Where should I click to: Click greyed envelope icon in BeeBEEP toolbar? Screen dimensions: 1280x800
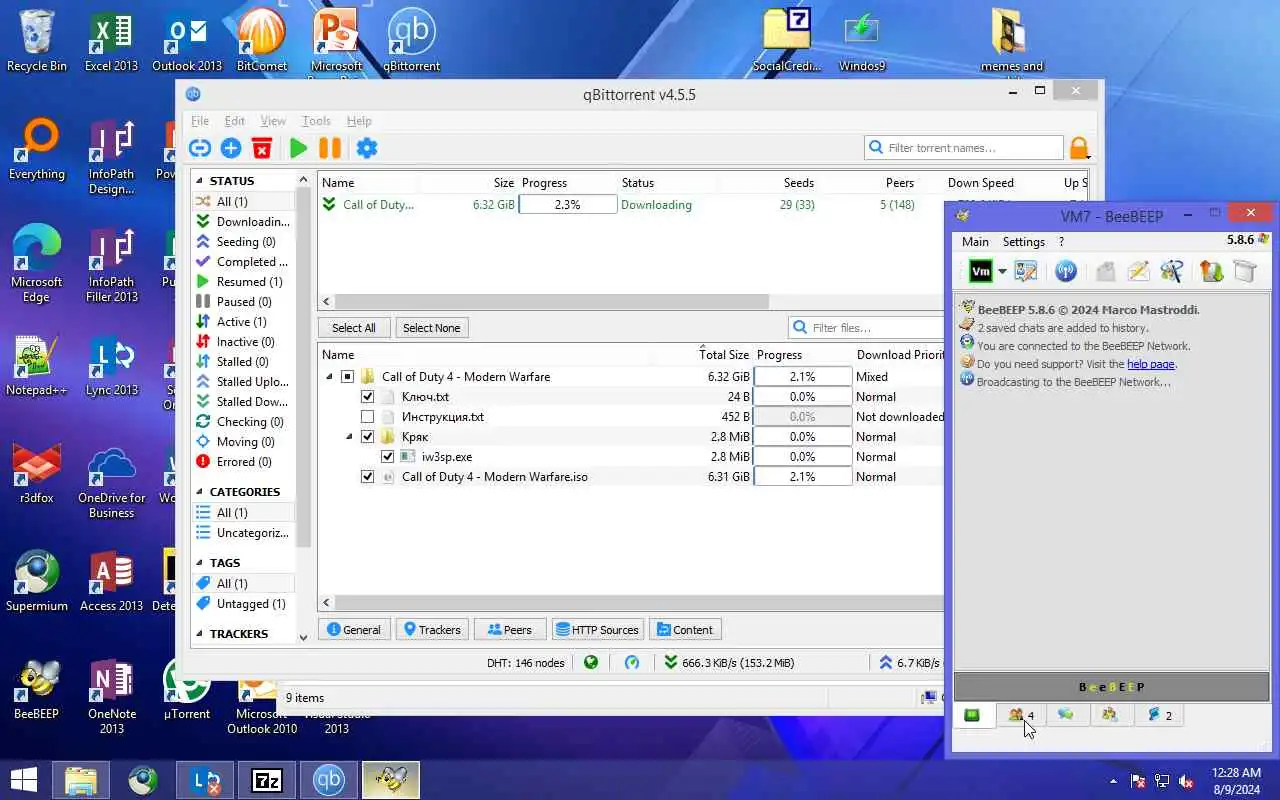click(1105, 271)
